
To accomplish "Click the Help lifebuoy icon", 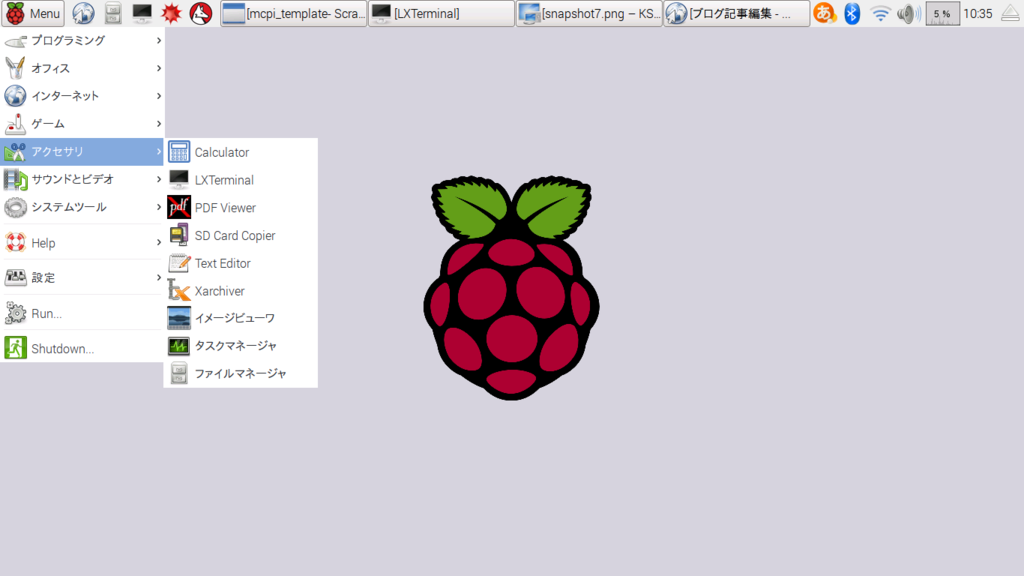I will 15,242.
